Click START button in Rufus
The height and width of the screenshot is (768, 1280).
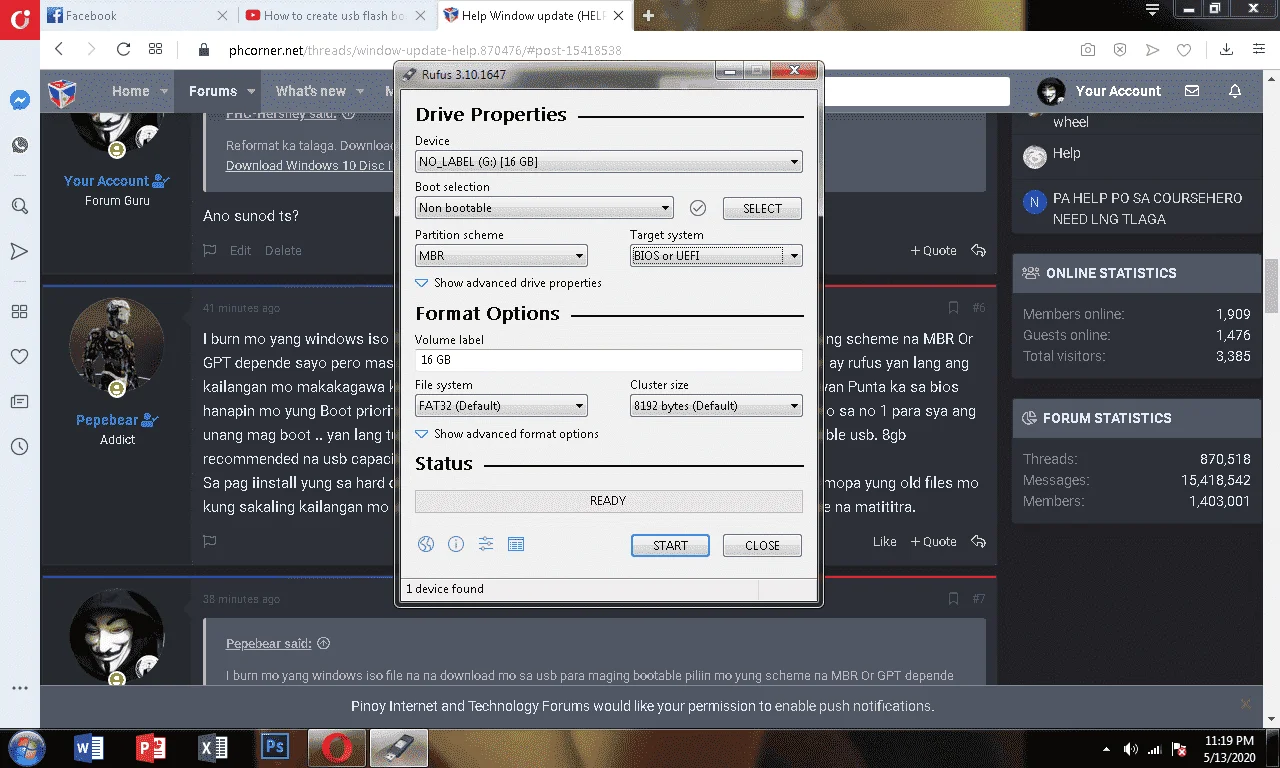(x=670, y=545)
